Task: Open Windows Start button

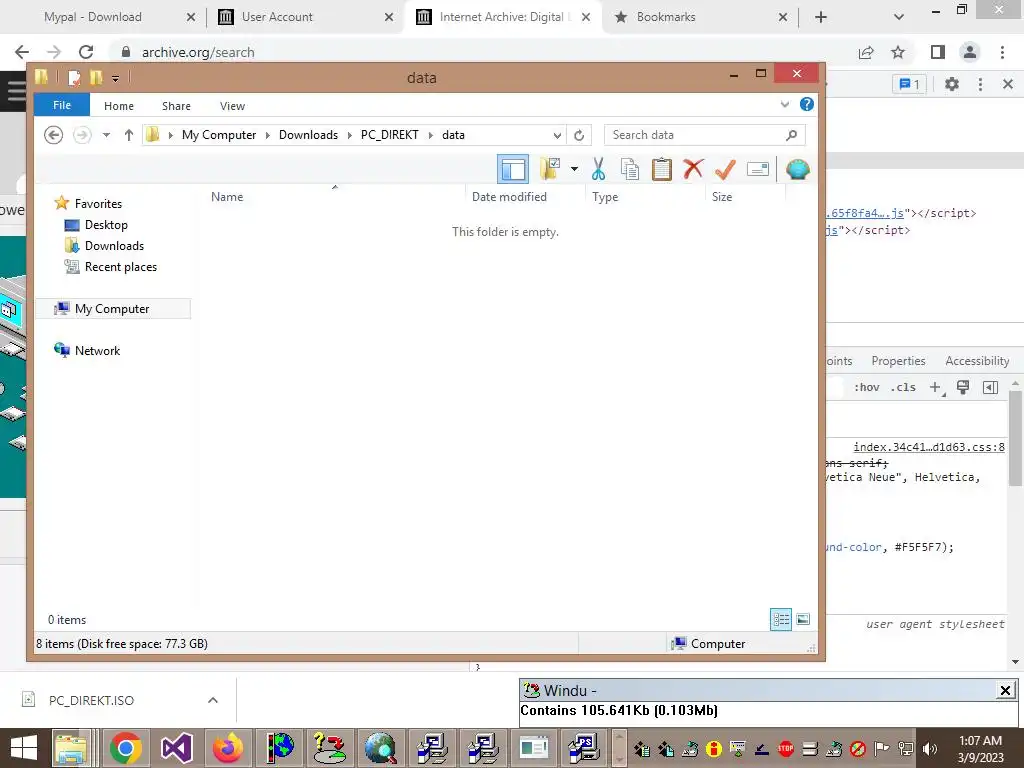Action: point(24,748)
